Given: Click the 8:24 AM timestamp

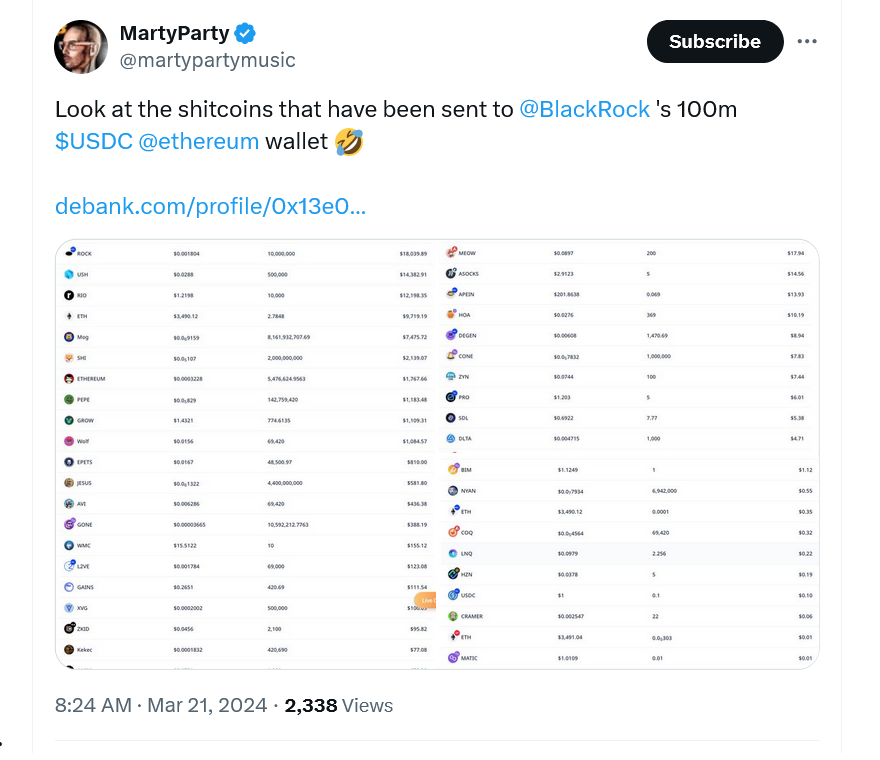Looking at the screenshot, I should [x=93, y=705].
